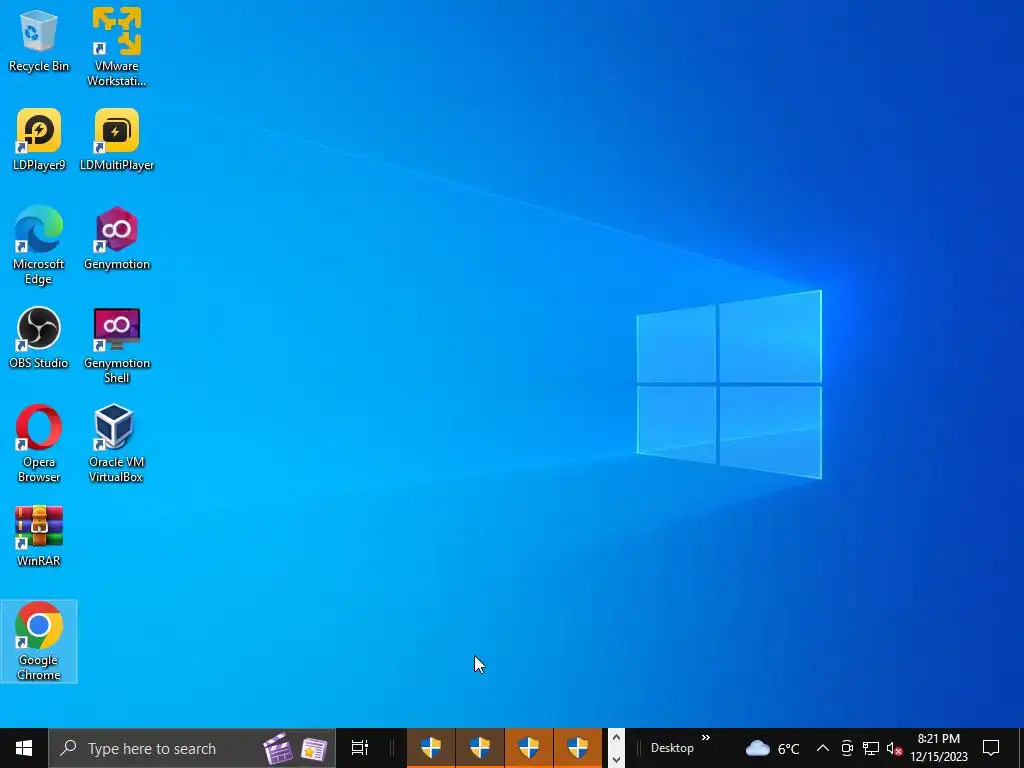Screen dimensions: 1024x768
Task: Select the Google Chrome desktop shortcut
Action: pos(39,641)
